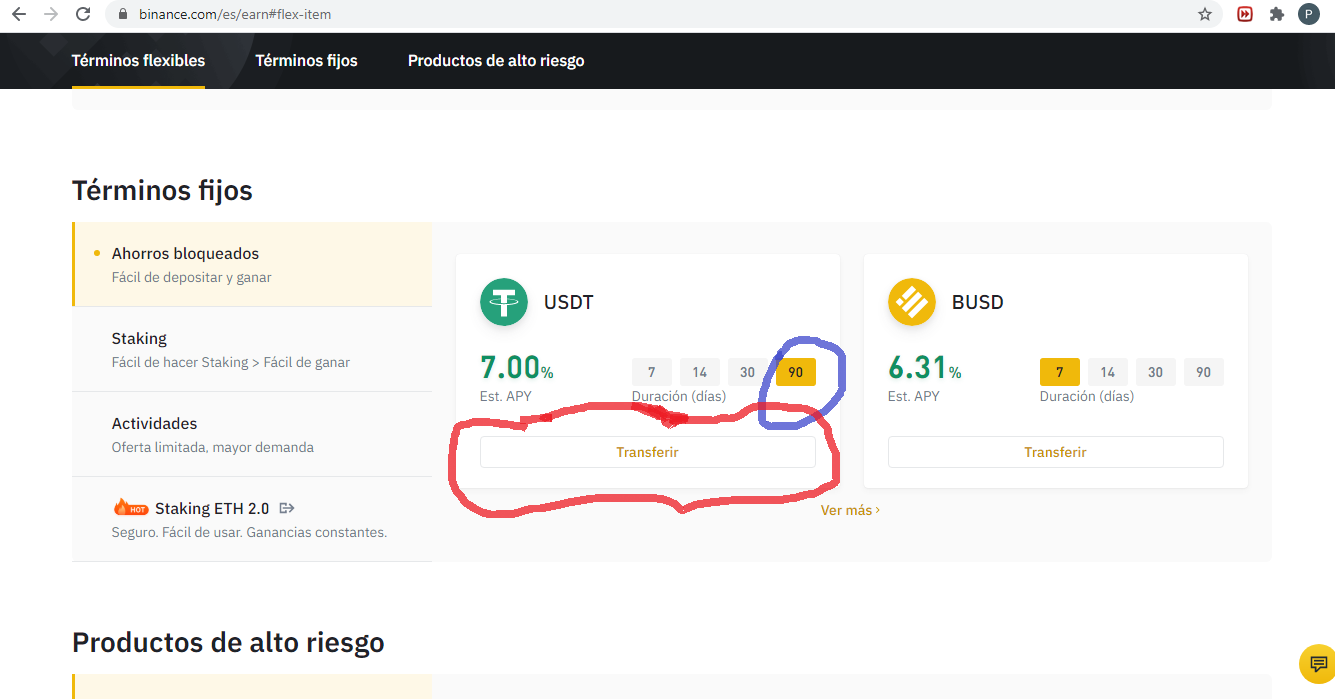
Task: Switch to Términos flexibles tab
Action: point(138,60)
